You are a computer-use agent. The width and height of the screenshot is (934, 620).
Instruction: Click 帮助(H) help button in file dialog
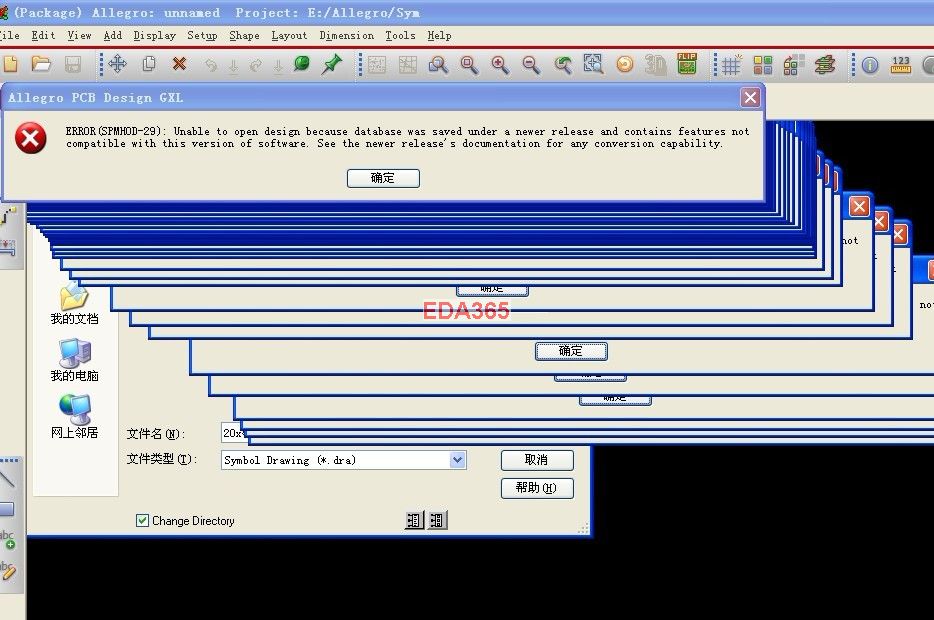[x=537, y=488]
